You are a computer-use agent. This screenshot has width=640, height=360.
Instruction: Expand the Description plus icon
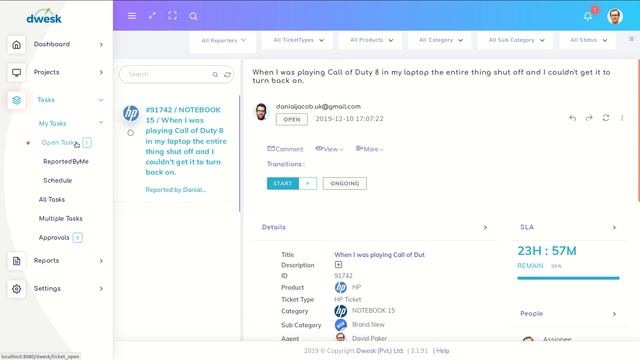338,264
